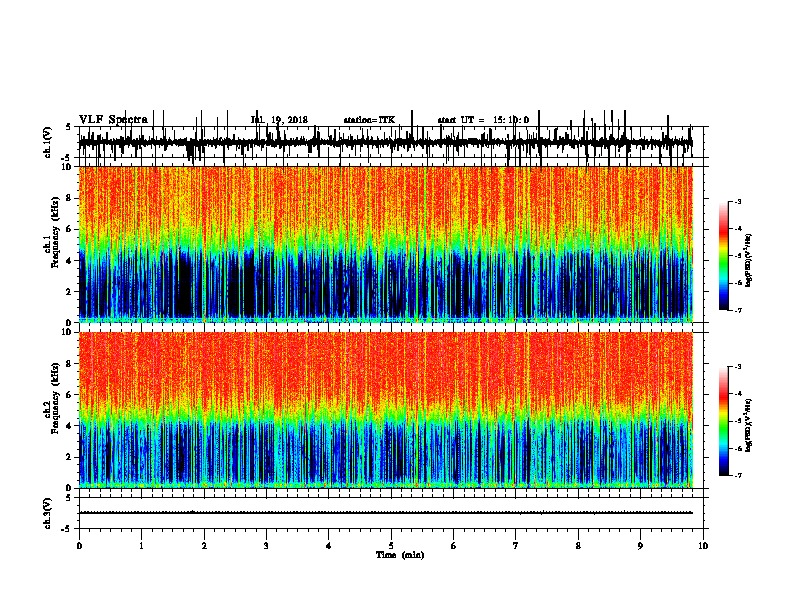Click the "10" tick on time axis
792x612 pixels.
703,546
